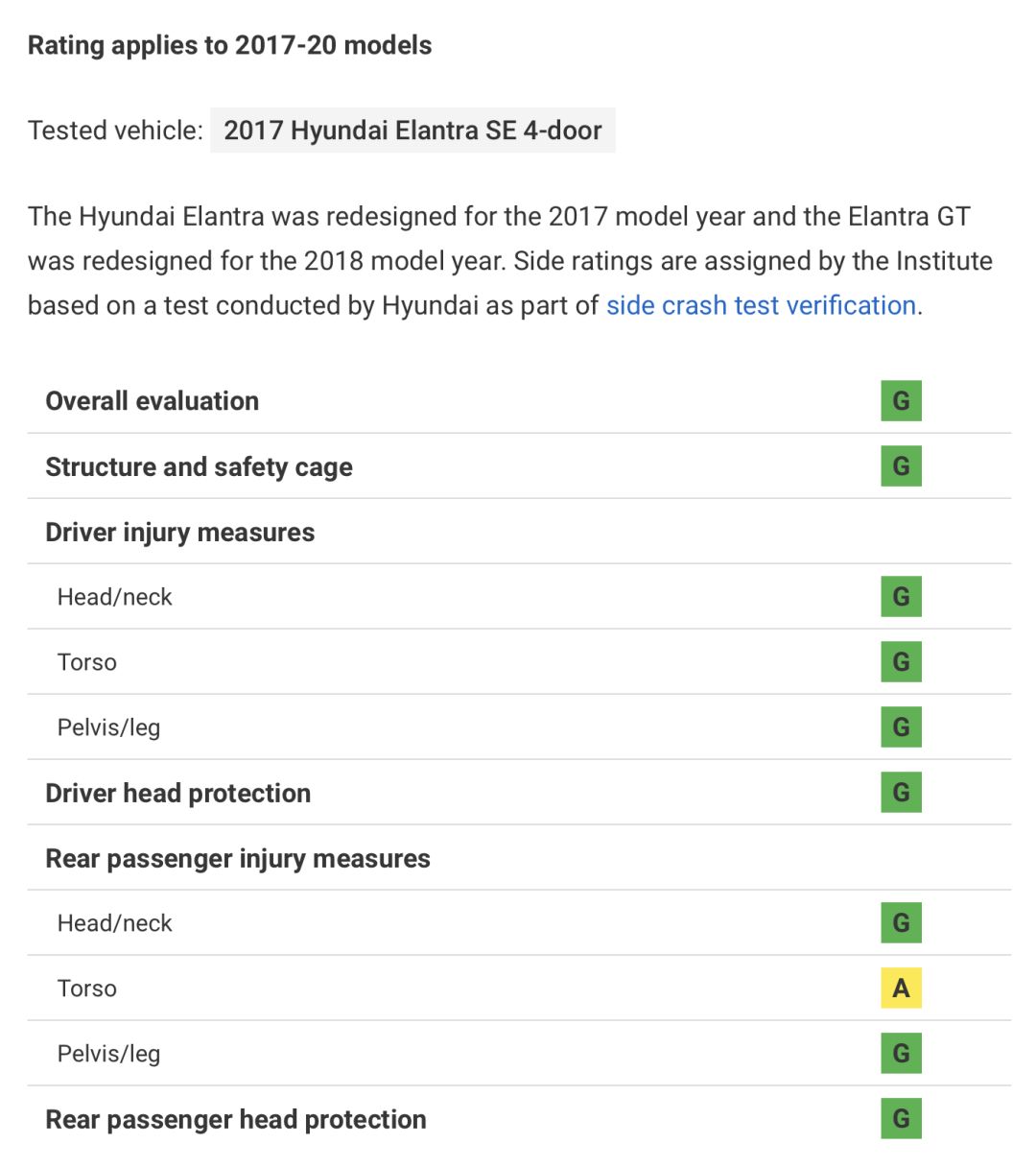Click the Rating applies to 2017-20 models heading

(x=229, y=45)
